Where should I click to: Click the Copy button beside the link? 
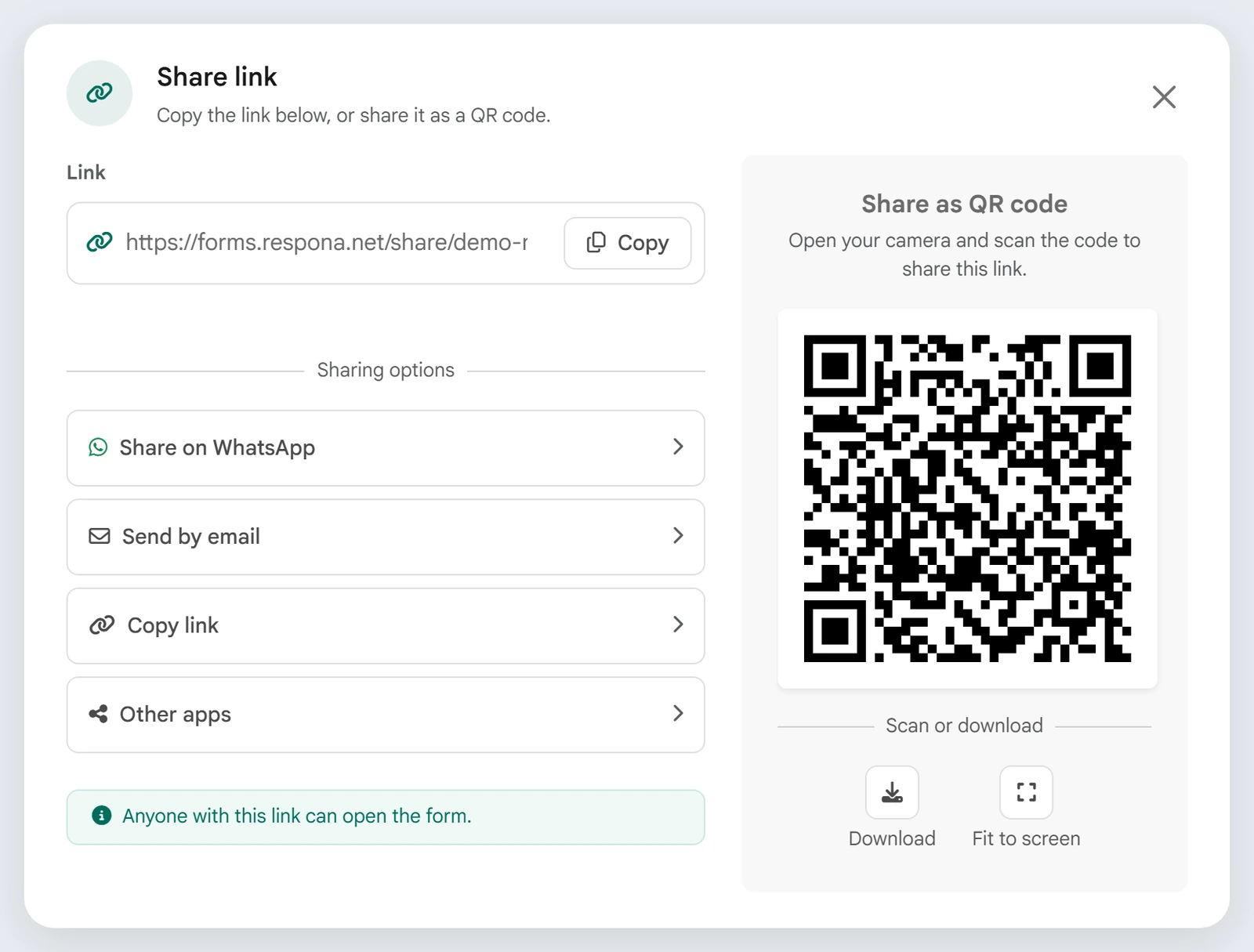(x=627, y=243)
